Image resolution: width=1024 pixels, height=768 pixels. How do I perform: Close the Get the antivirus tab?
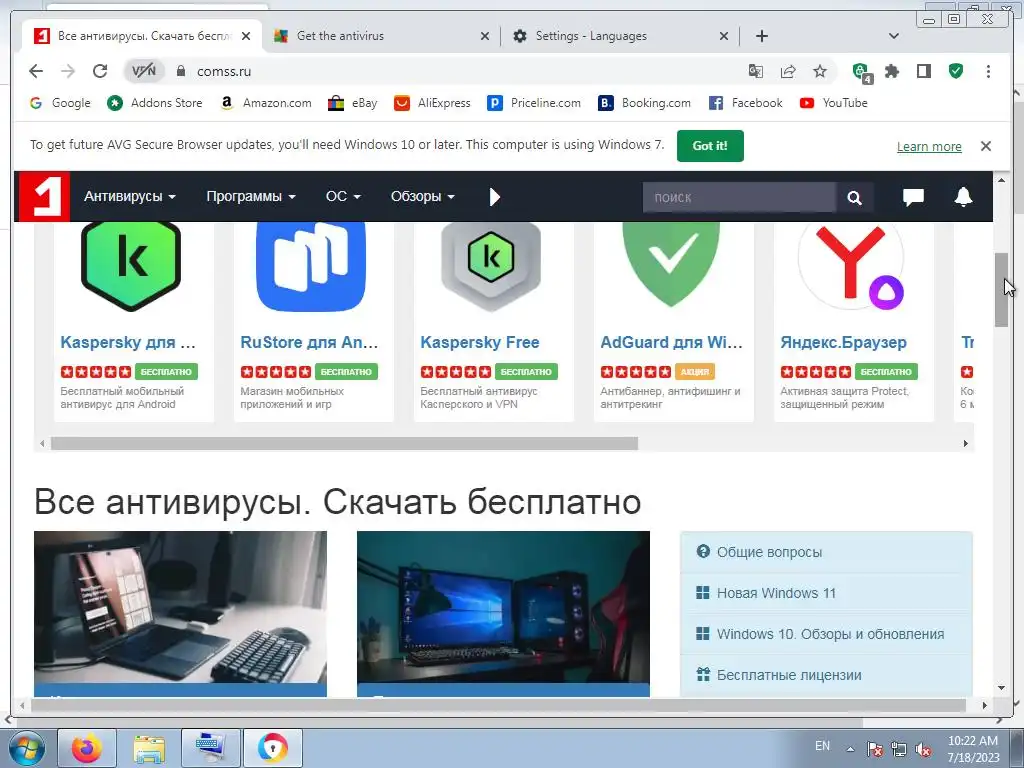click(485, 37)
